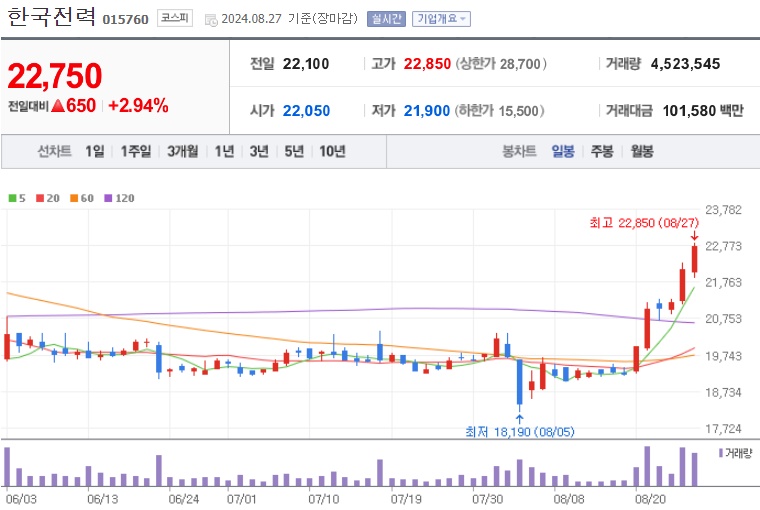Select the 1일 line chart tab

click(x=95, y=151)
